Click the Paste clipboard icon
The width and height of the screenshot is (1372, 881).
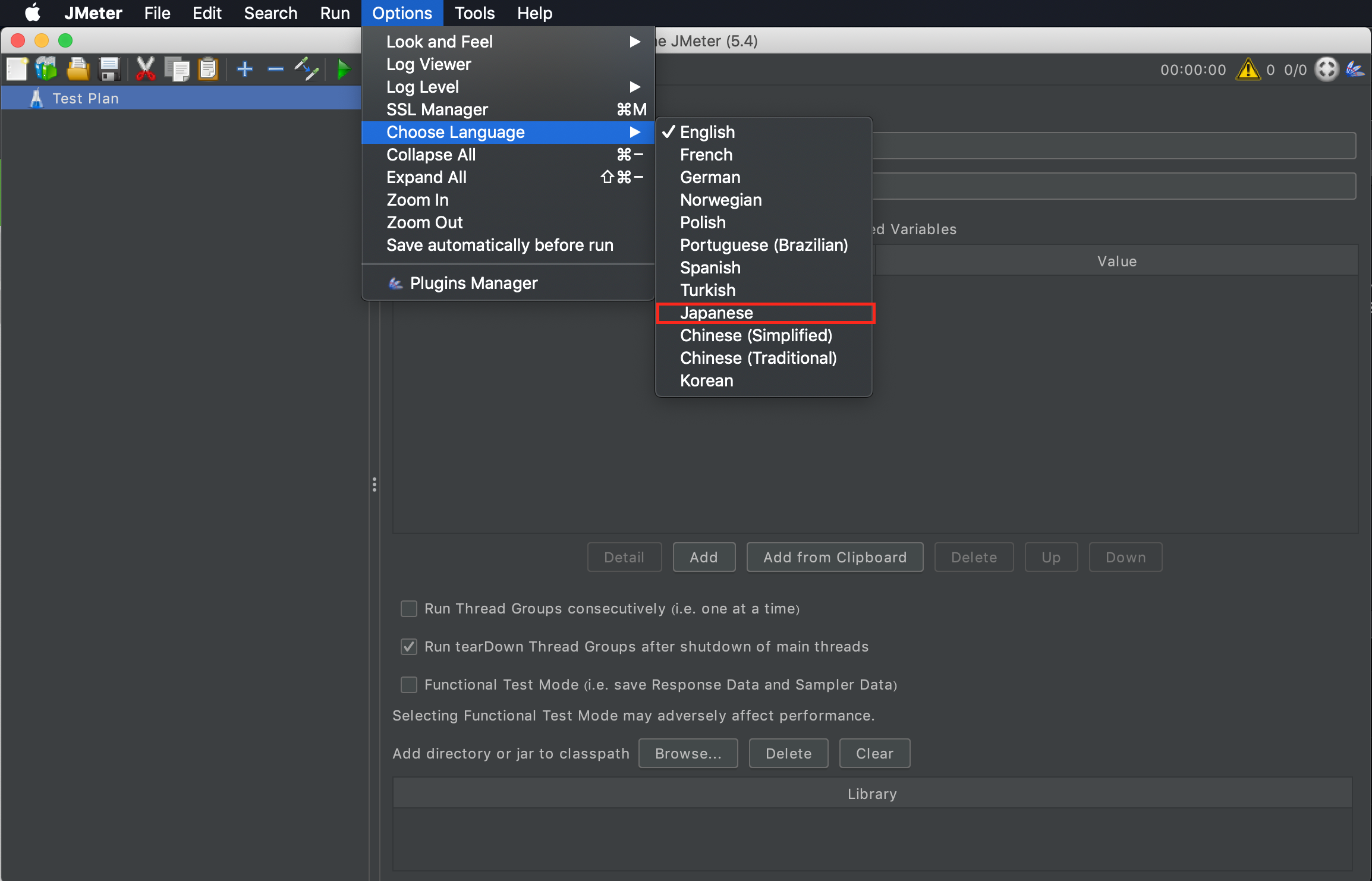208,70
